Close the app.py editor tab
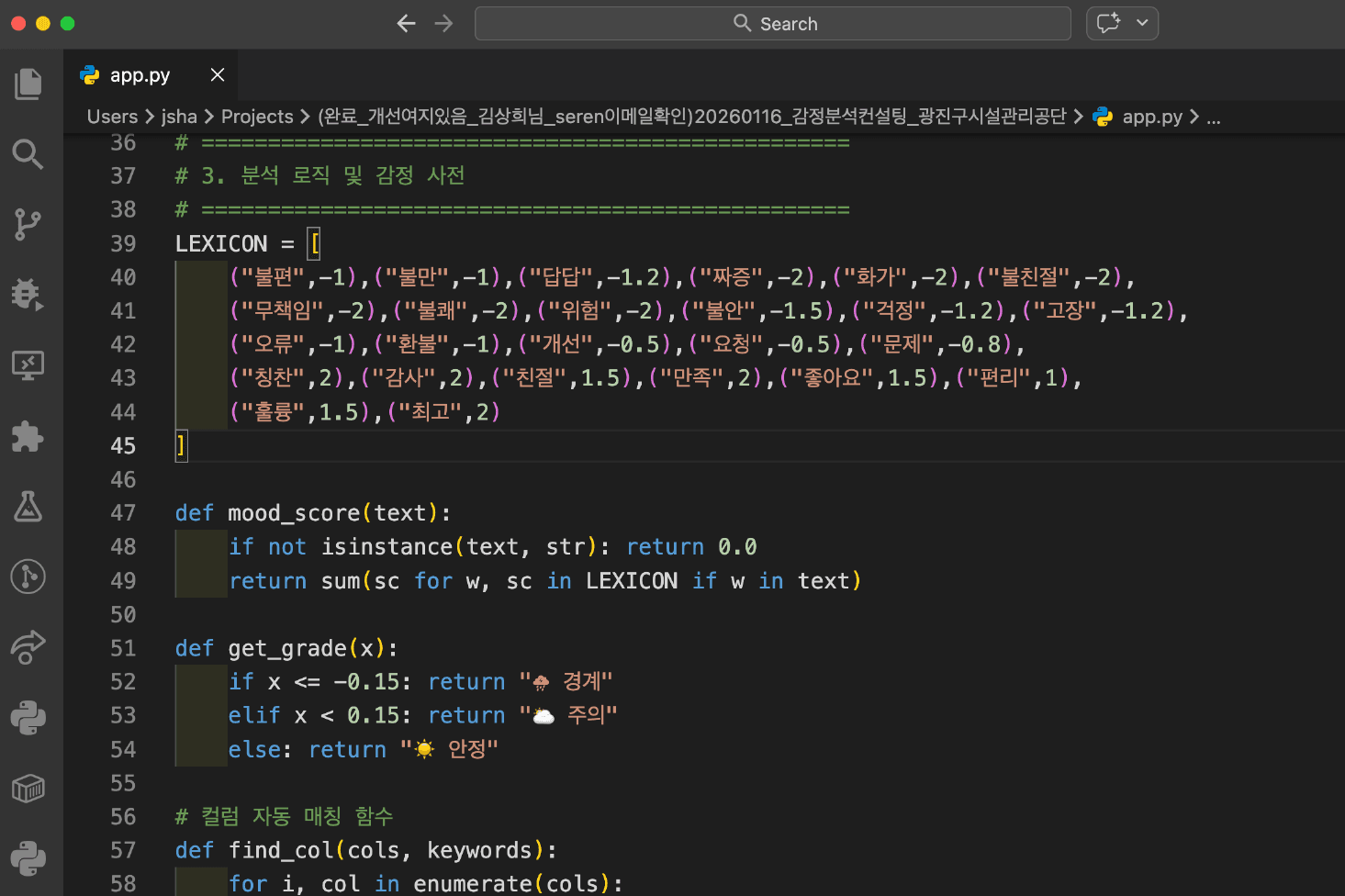This screenshot has height=896, width=1345. pyautogui.click(x=218, y=74)
